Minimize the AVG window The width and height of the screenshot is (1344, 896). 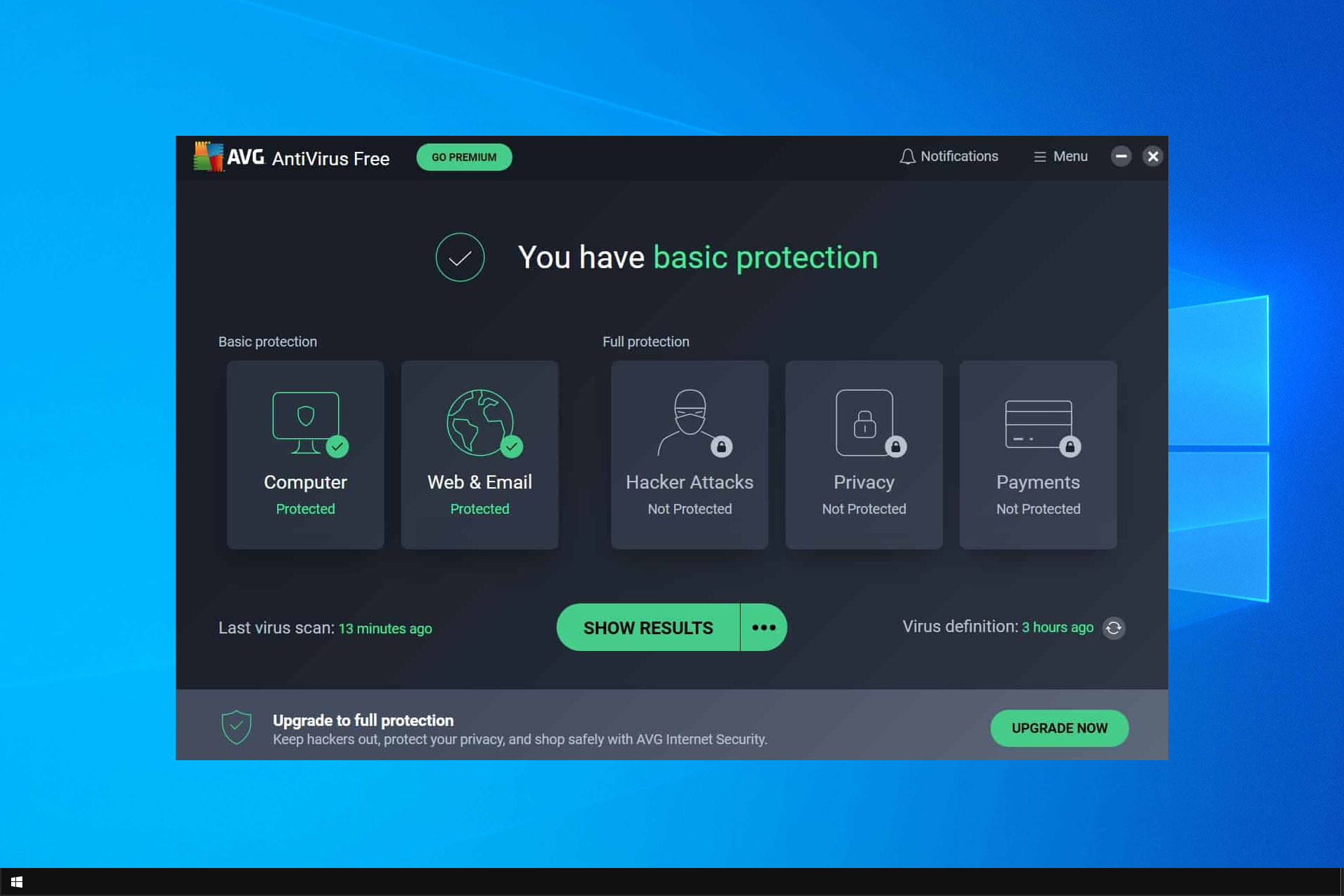click(x=1121, y=156)
